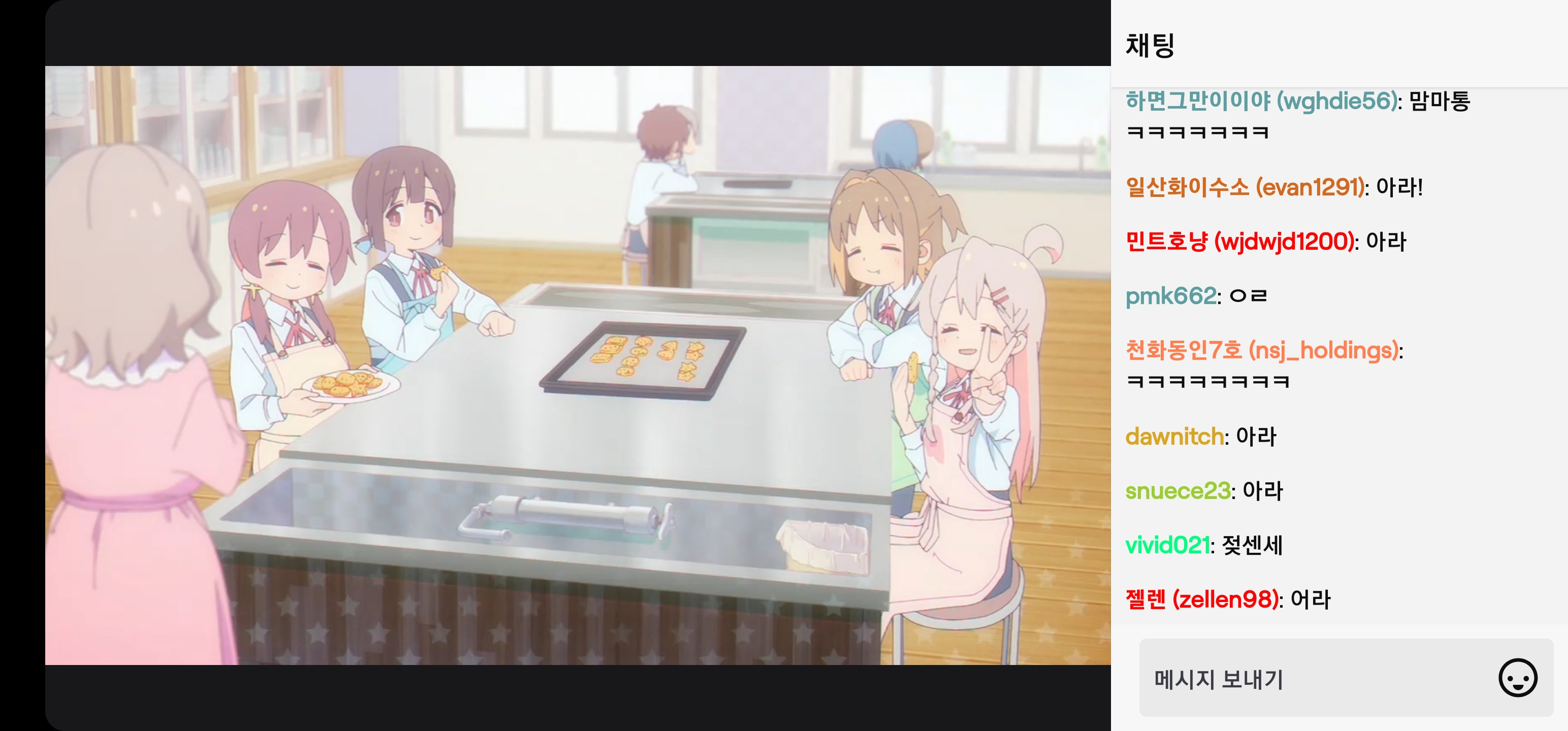Open pmk662 user profile in chat
Image resolution: width=1568 pixels, height=731 pixels.
click(1170, 296)
